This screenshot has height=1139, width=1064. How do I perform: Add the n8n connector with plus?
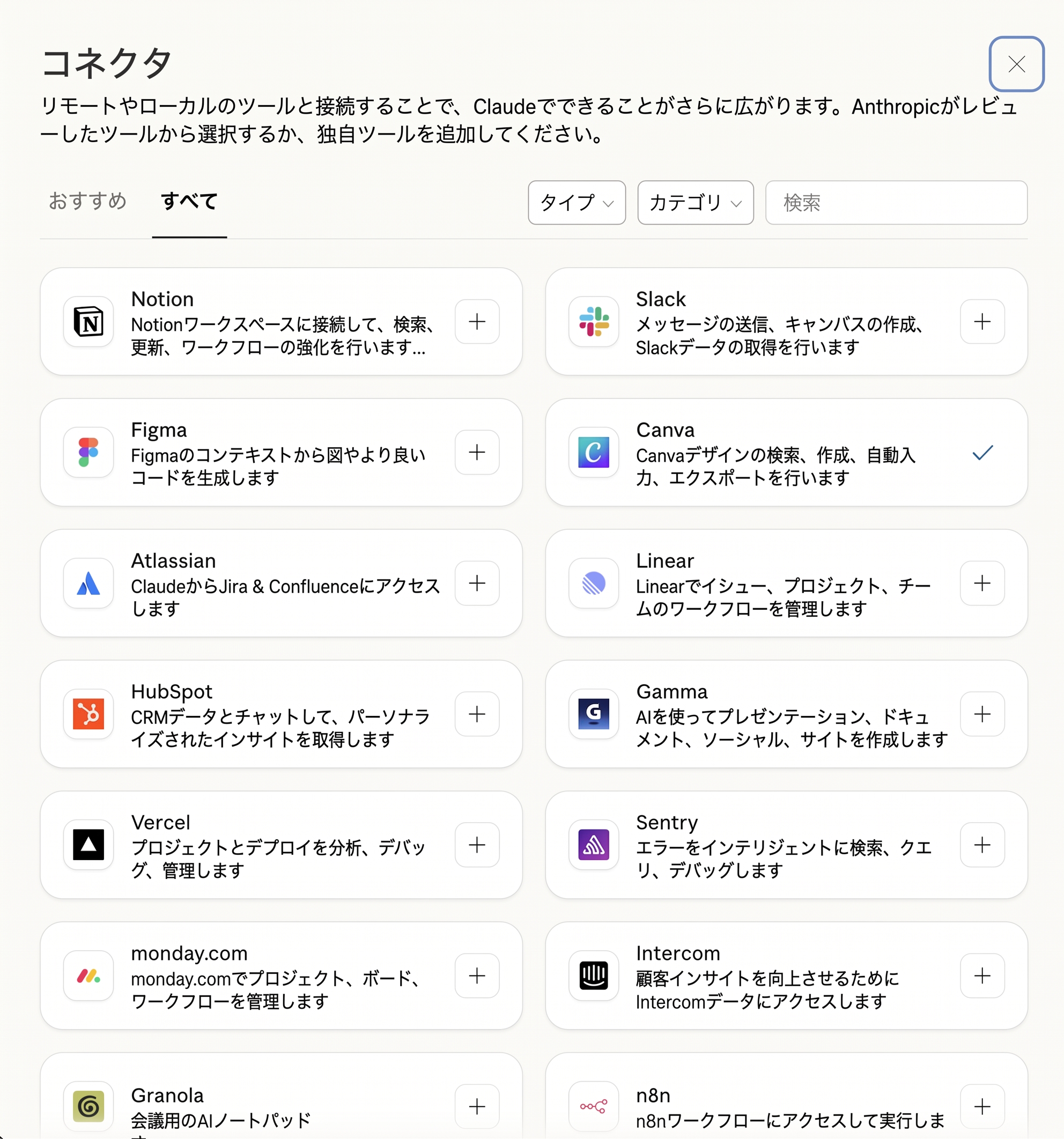click(x=982, y=1106)
